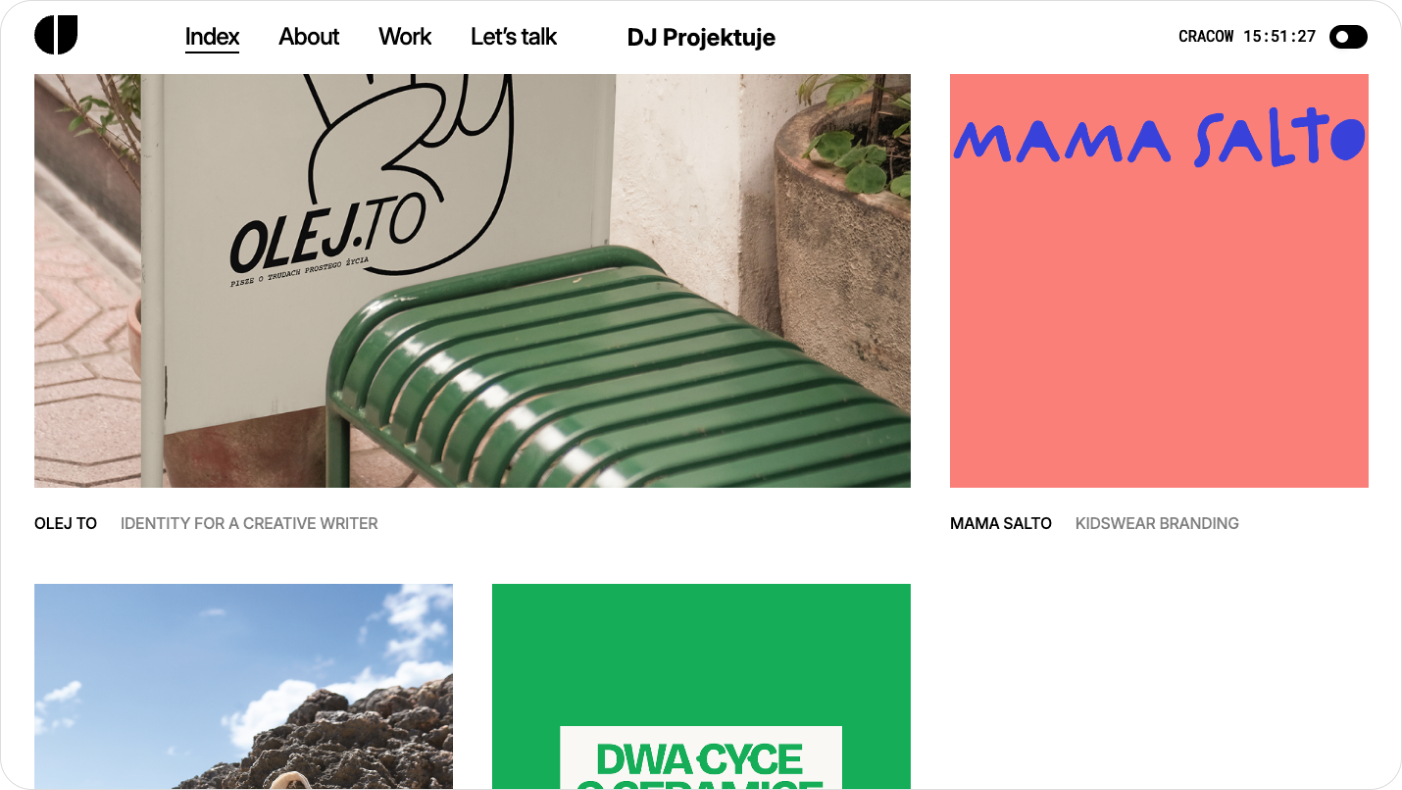The height and width of the screenshot is (790, 1402).
Task: Toggle the dark mode switch
Action: [1348, 37]
